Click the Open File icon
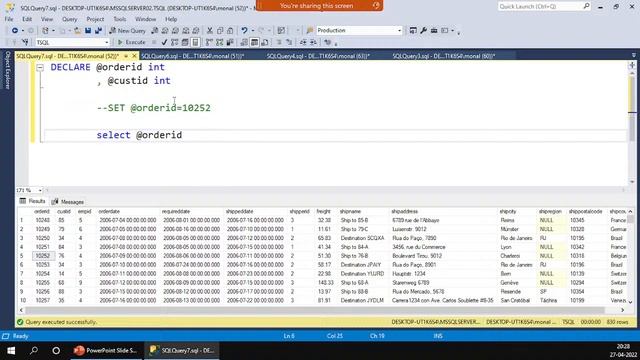The image size is (640, 360). coord(77,31)
